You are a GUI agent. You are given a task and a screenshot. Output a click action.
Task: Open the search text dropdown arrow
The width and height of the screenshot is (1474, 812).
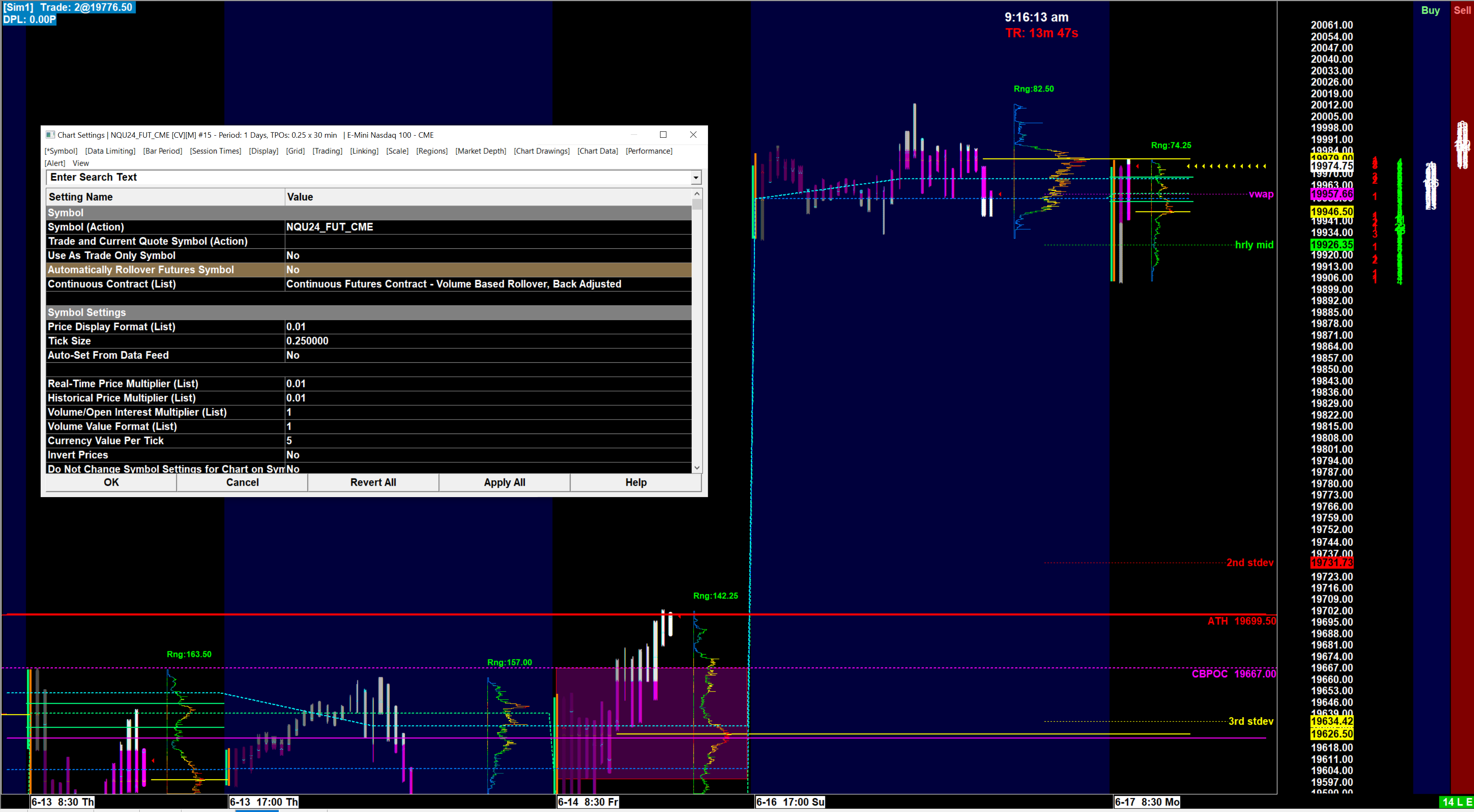click(695, 178)
